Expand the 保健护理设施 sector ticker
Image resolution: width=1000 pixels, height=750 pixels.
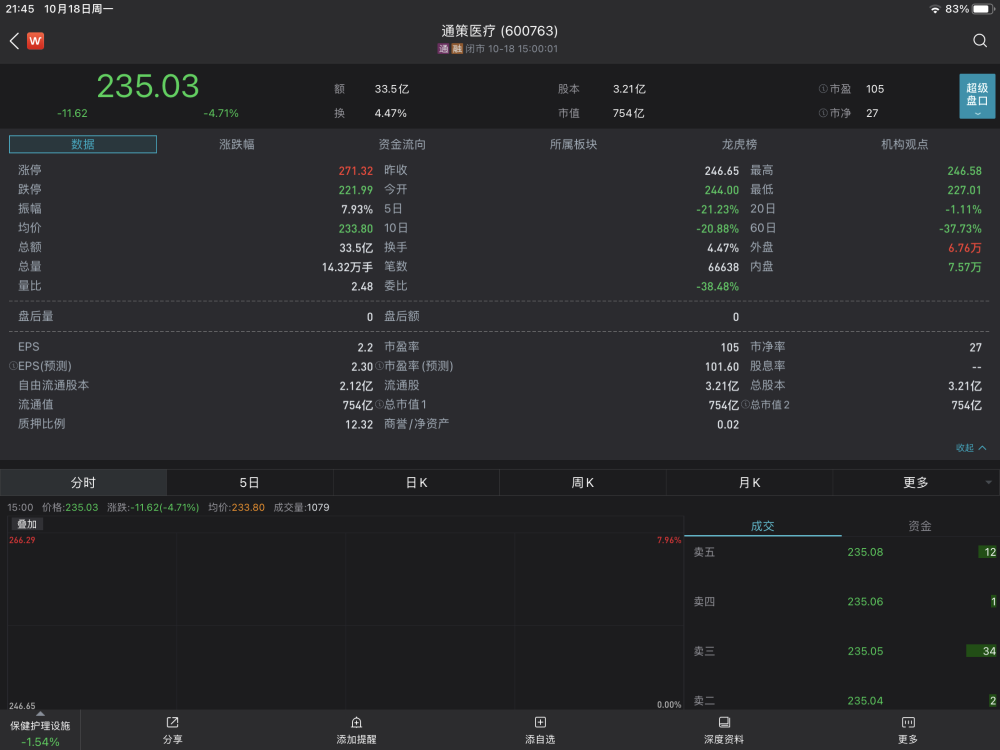coord(40,730)
